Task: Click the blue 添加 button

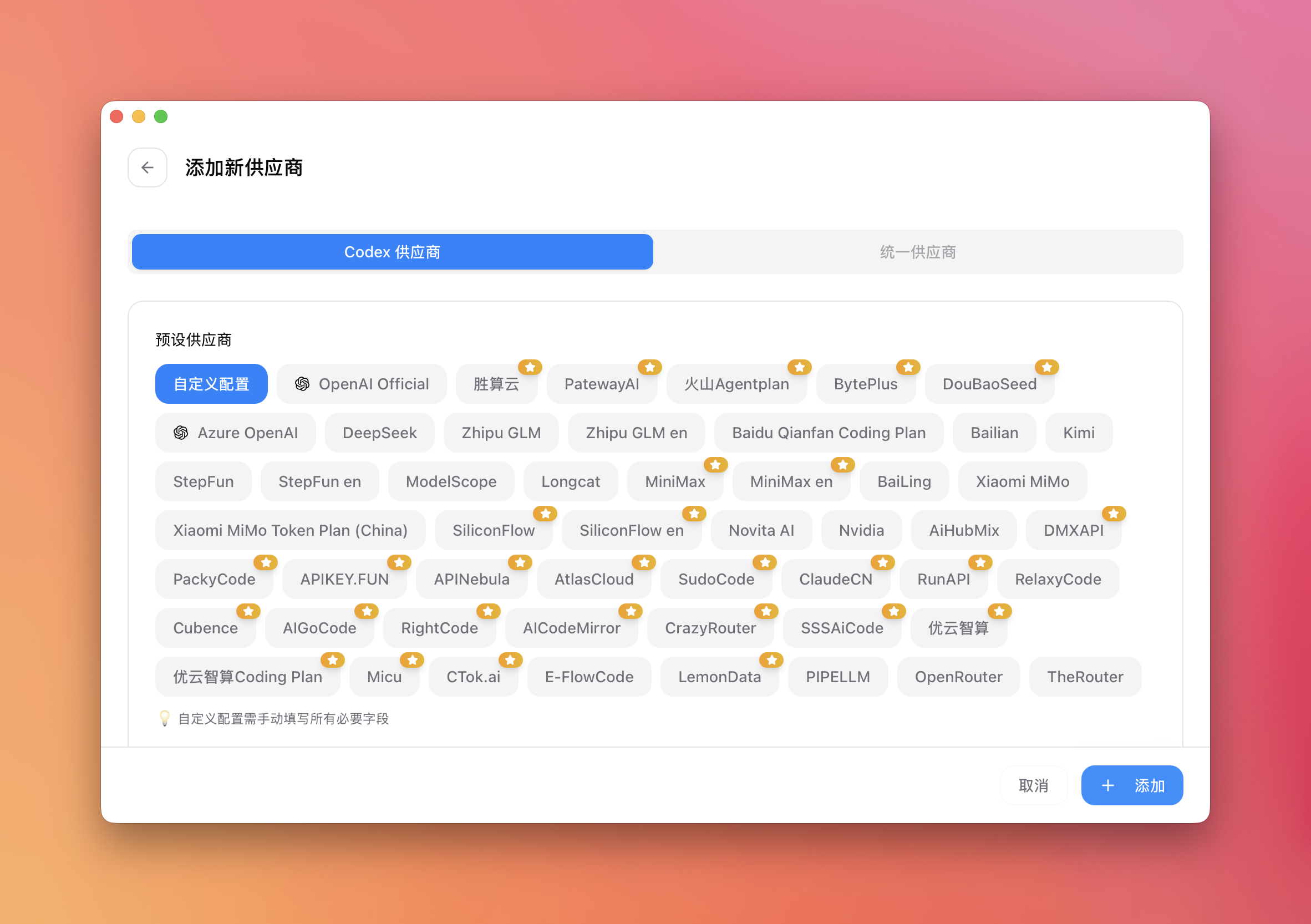Action: [x=1132, y=785]
